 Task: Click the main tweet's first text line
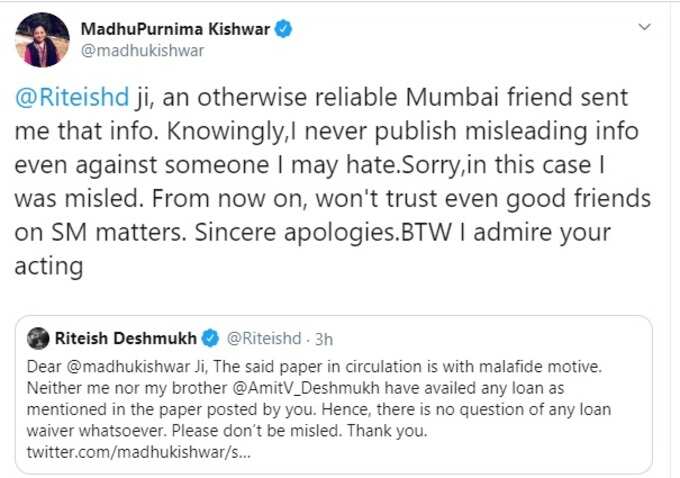[x=321, y=97]
